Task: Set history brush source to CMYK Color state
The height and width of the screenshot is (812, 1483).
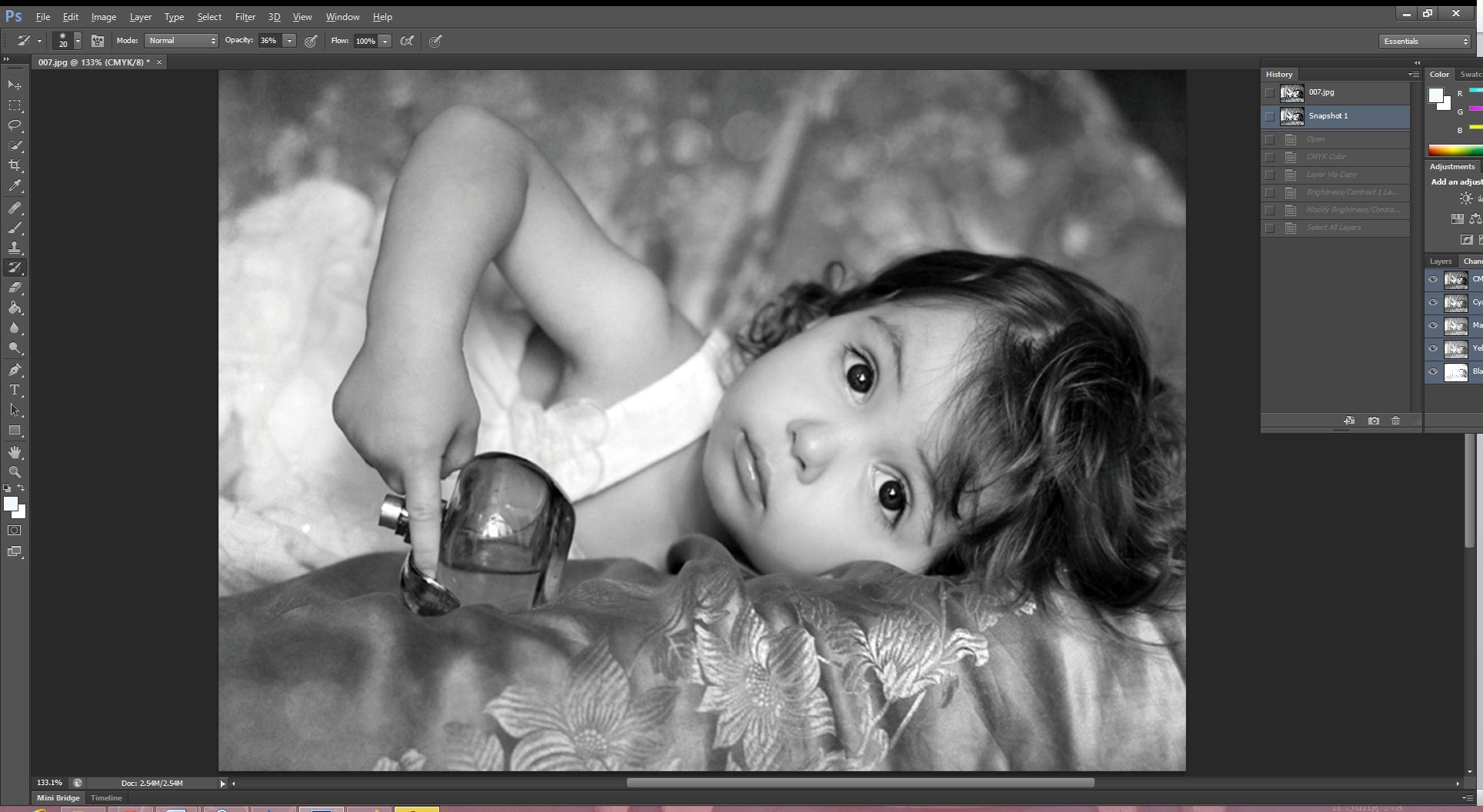Action: tap(1270, 157)
